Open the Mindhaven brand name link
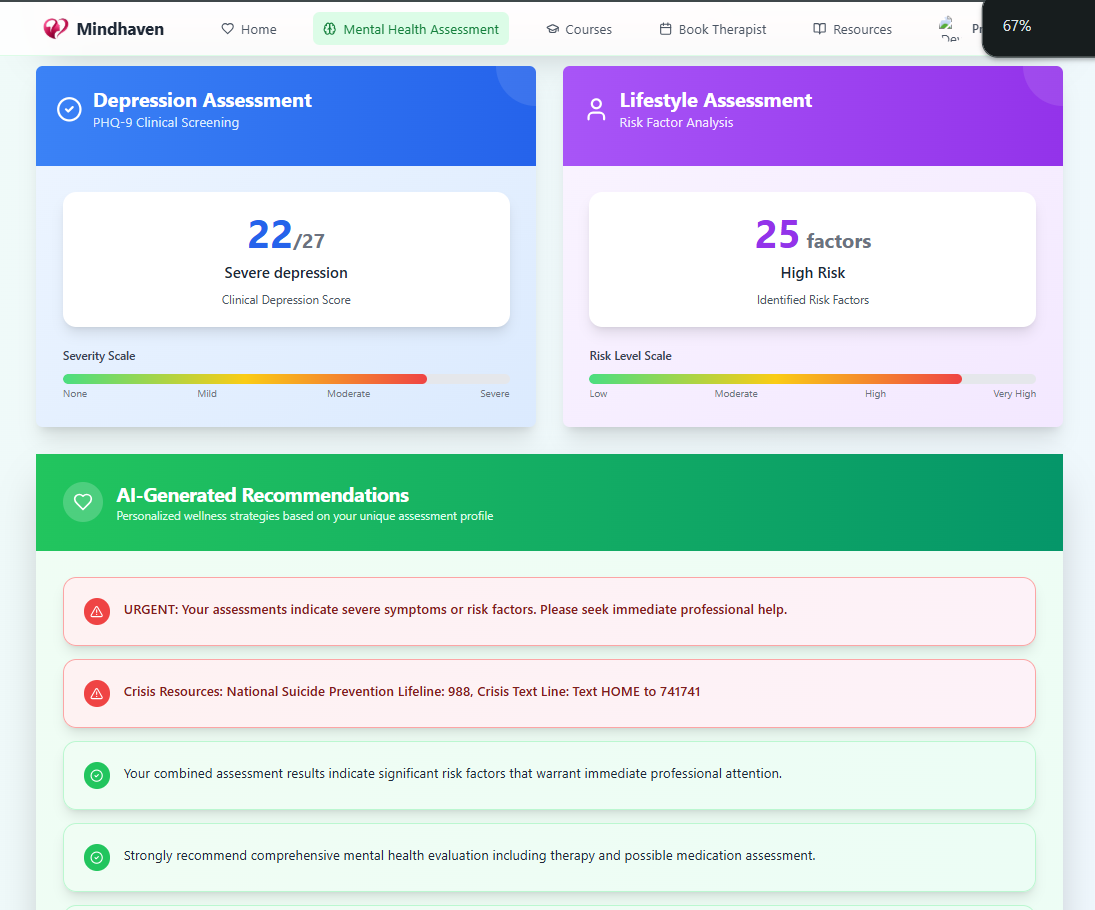The height and width of the screenshot is (910, 1095). pos(120,29)
